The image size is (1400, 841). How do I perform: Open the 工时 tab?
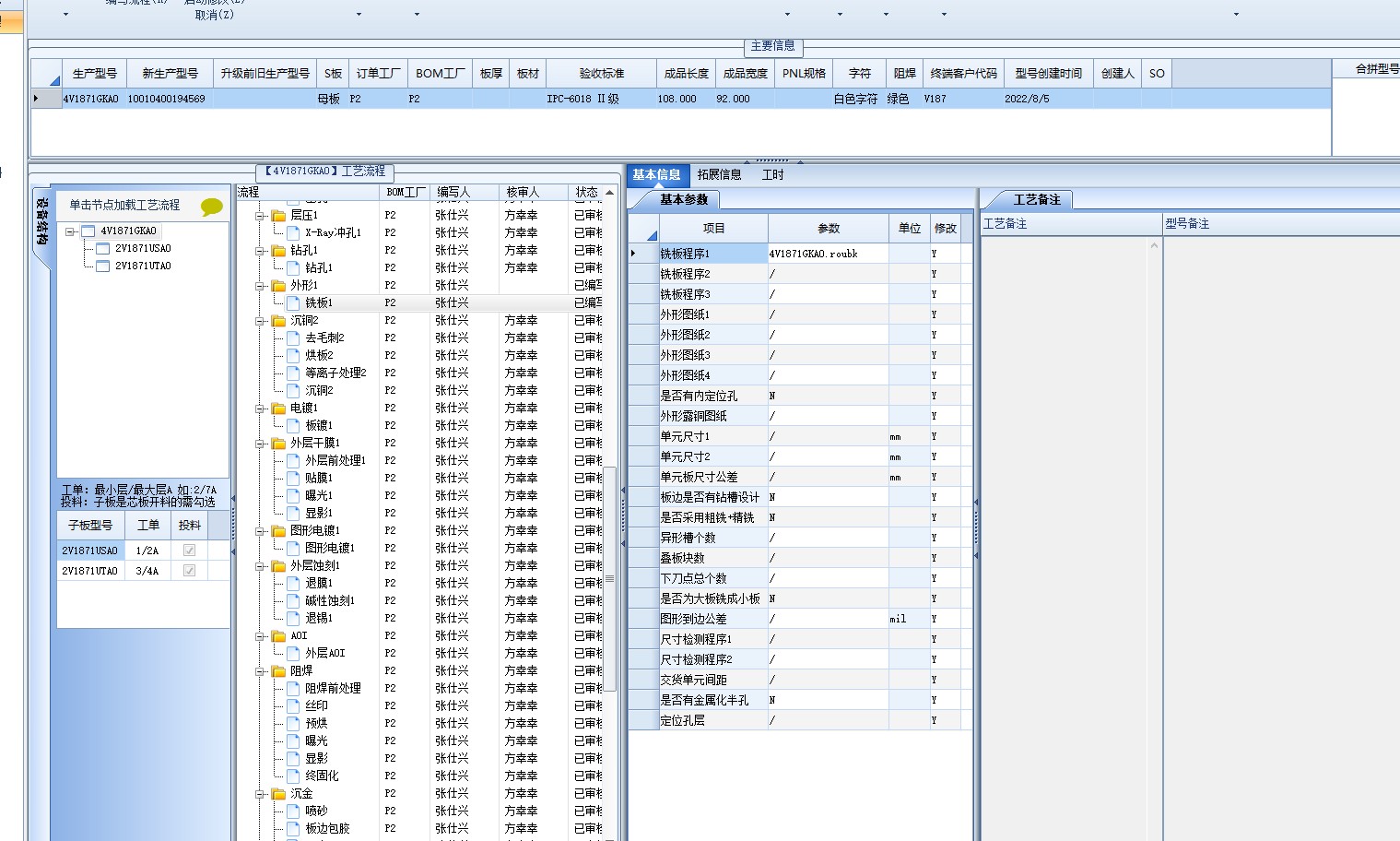[x=772, y=174]
